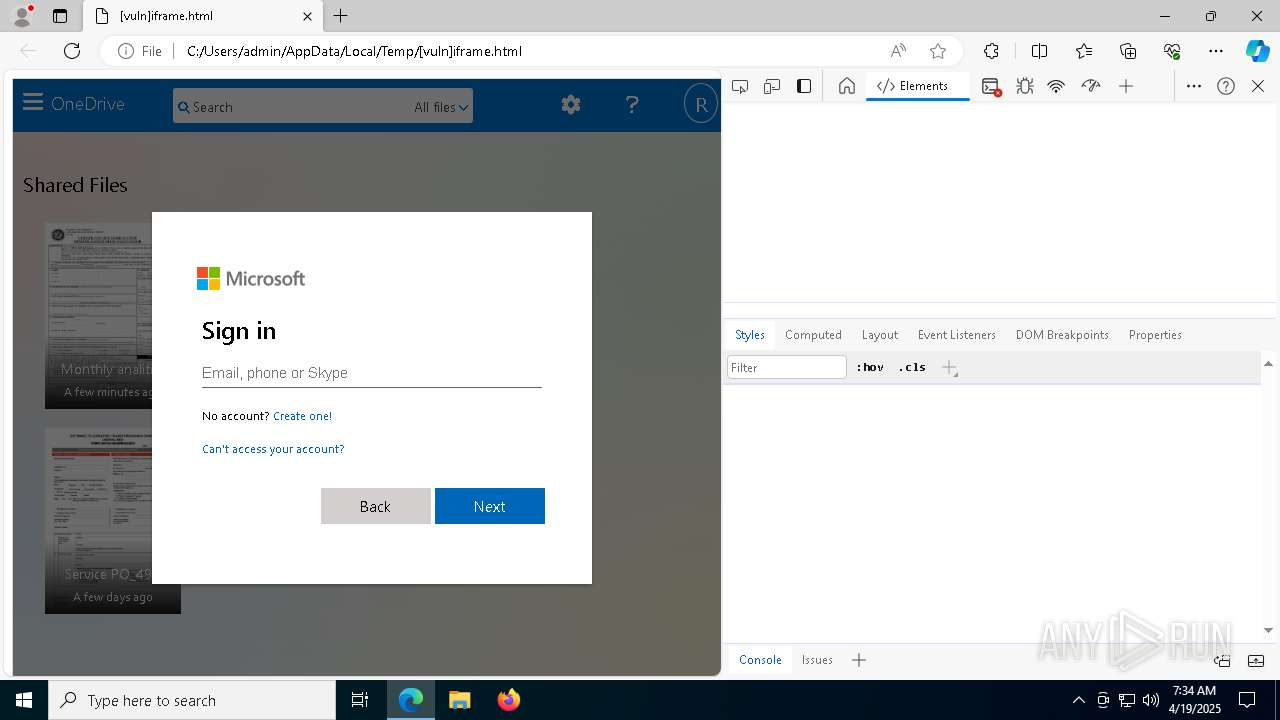Open the Event Listeners tab

pyautogui.click(x=957, y=335)
